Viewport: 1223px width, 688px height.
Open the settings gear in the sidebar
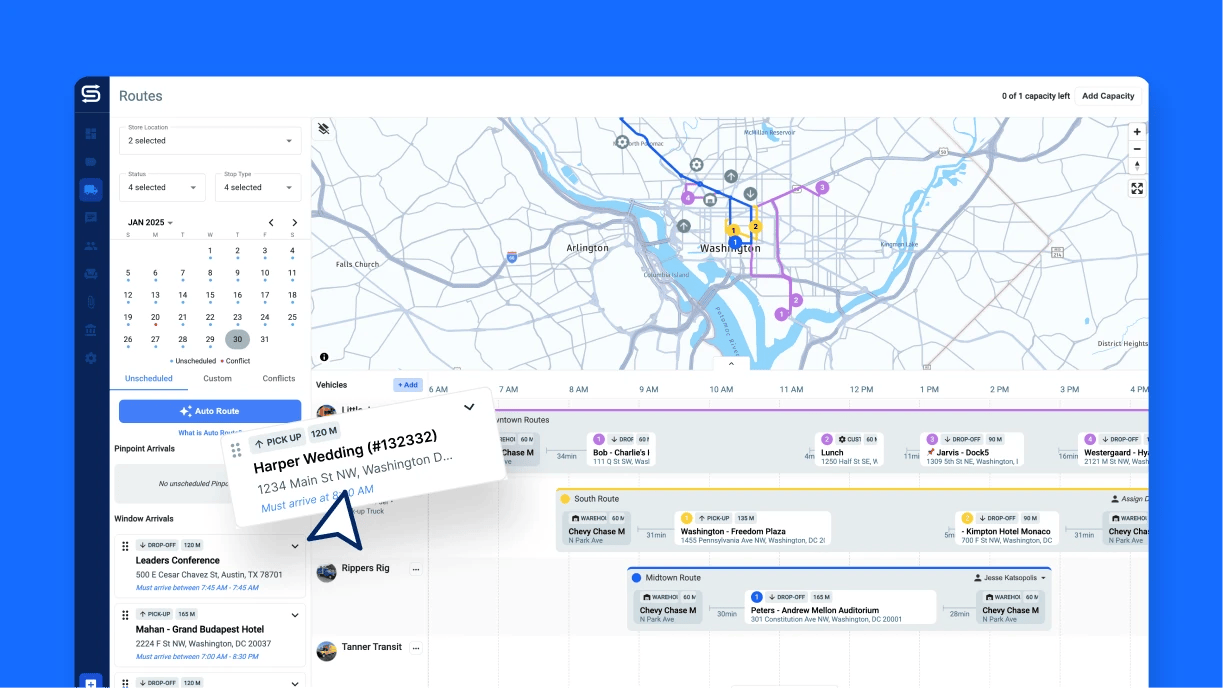click(91, 357)
